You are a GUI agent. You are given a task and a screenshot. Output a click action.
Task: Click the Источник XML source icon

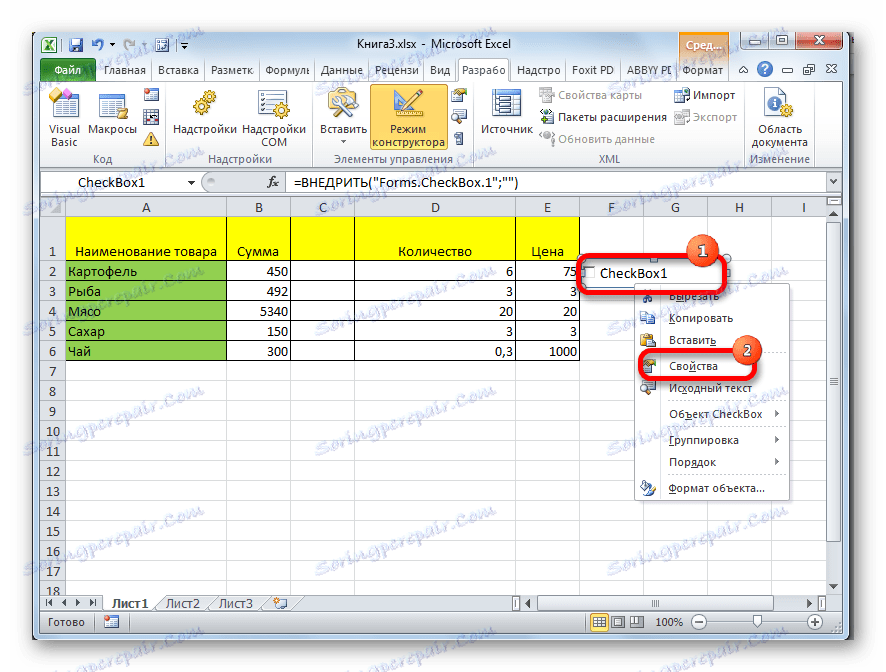(x=505, y=110)
